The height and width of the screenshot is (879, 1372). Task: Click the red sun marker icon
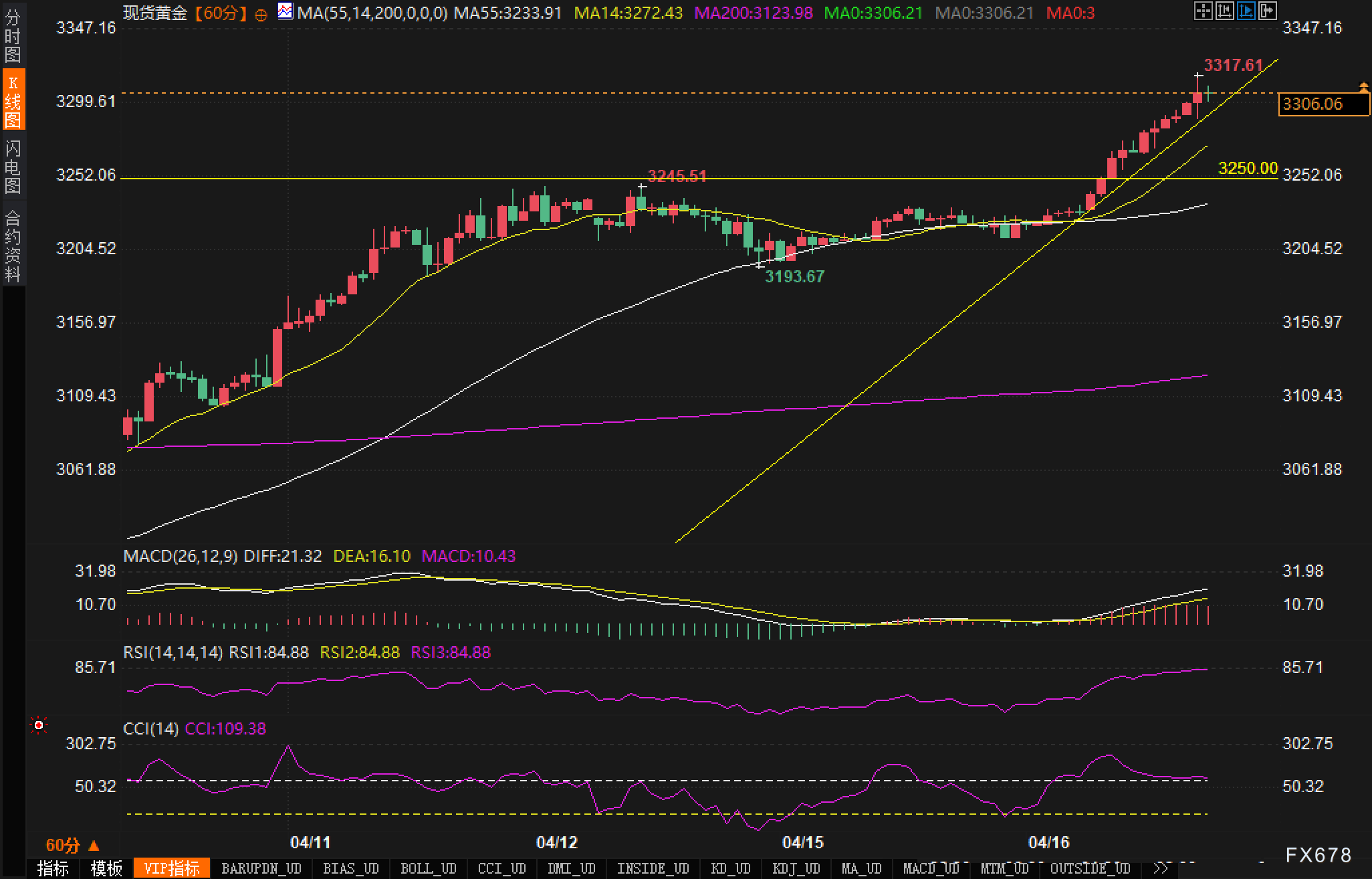point(39,725)
